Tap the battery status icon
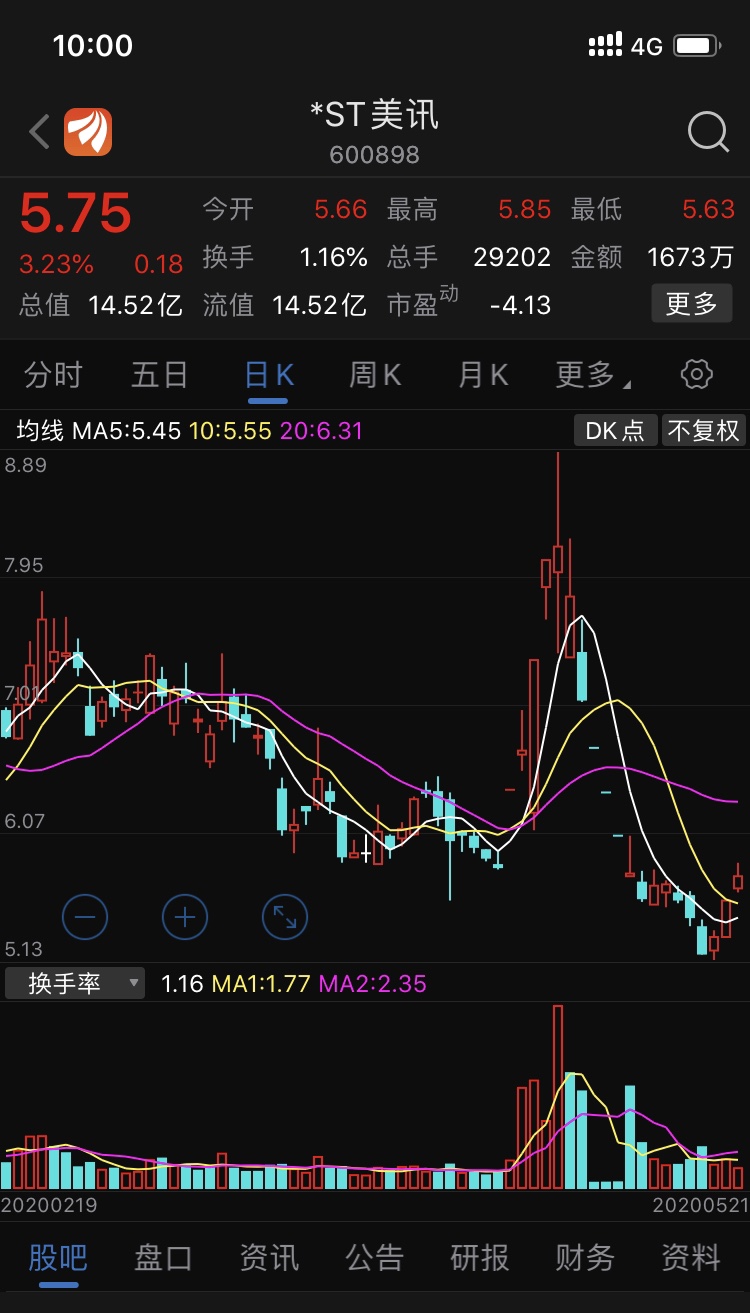 [x=698, y=46]
